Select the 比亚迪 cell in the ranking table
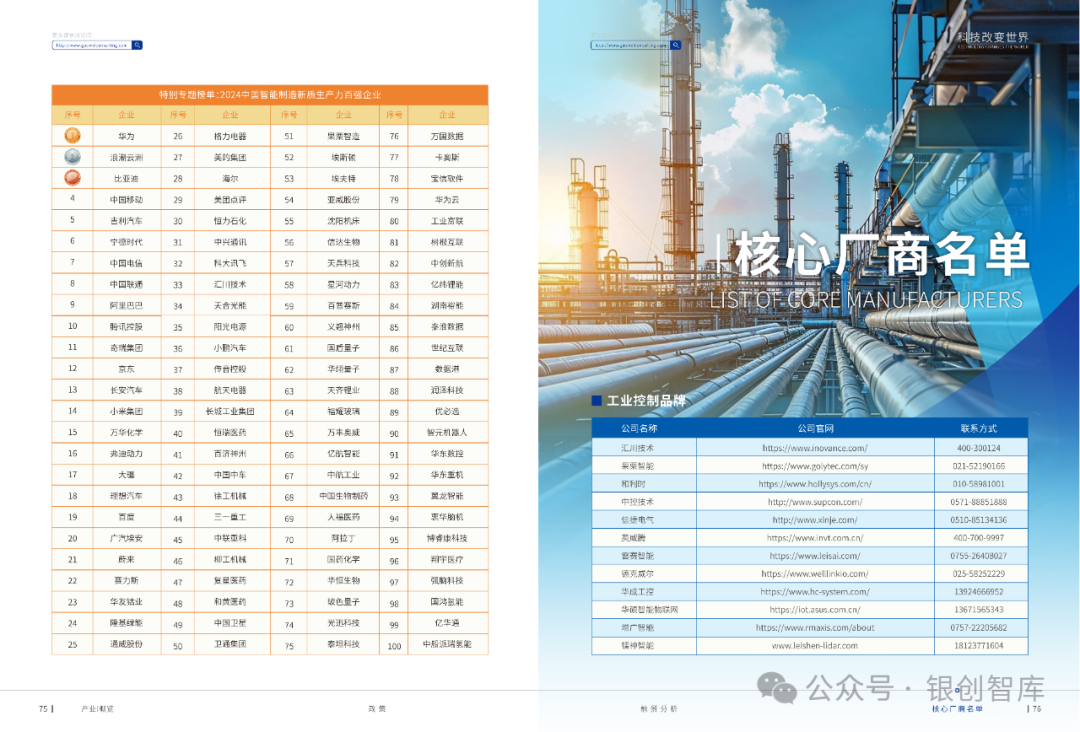Screen dimensions: 1080x732 point(126,178)
